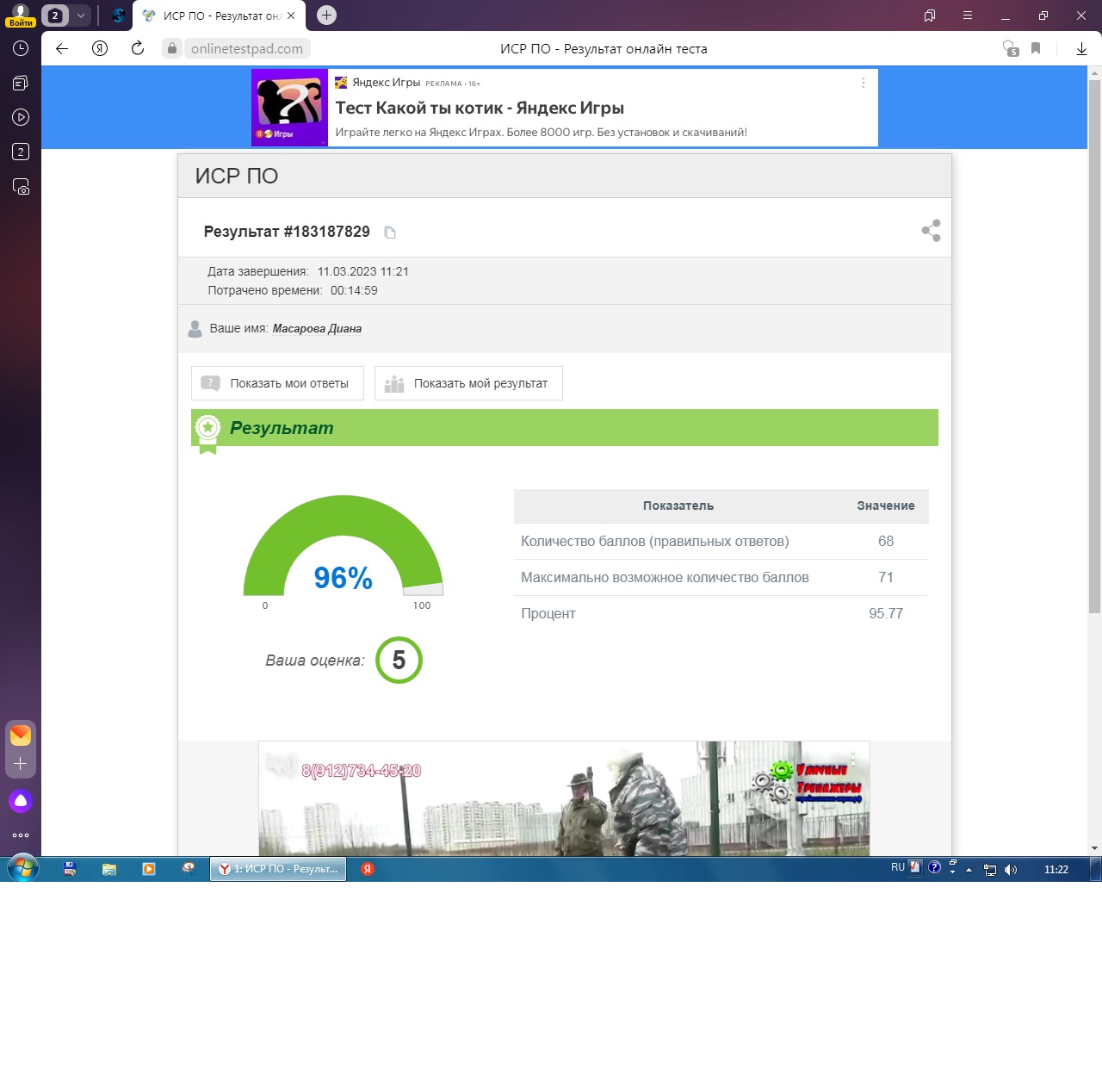Open the screenshot tool in sidebar
This screenshot has height=1092, width=1102.
(21, 186)
